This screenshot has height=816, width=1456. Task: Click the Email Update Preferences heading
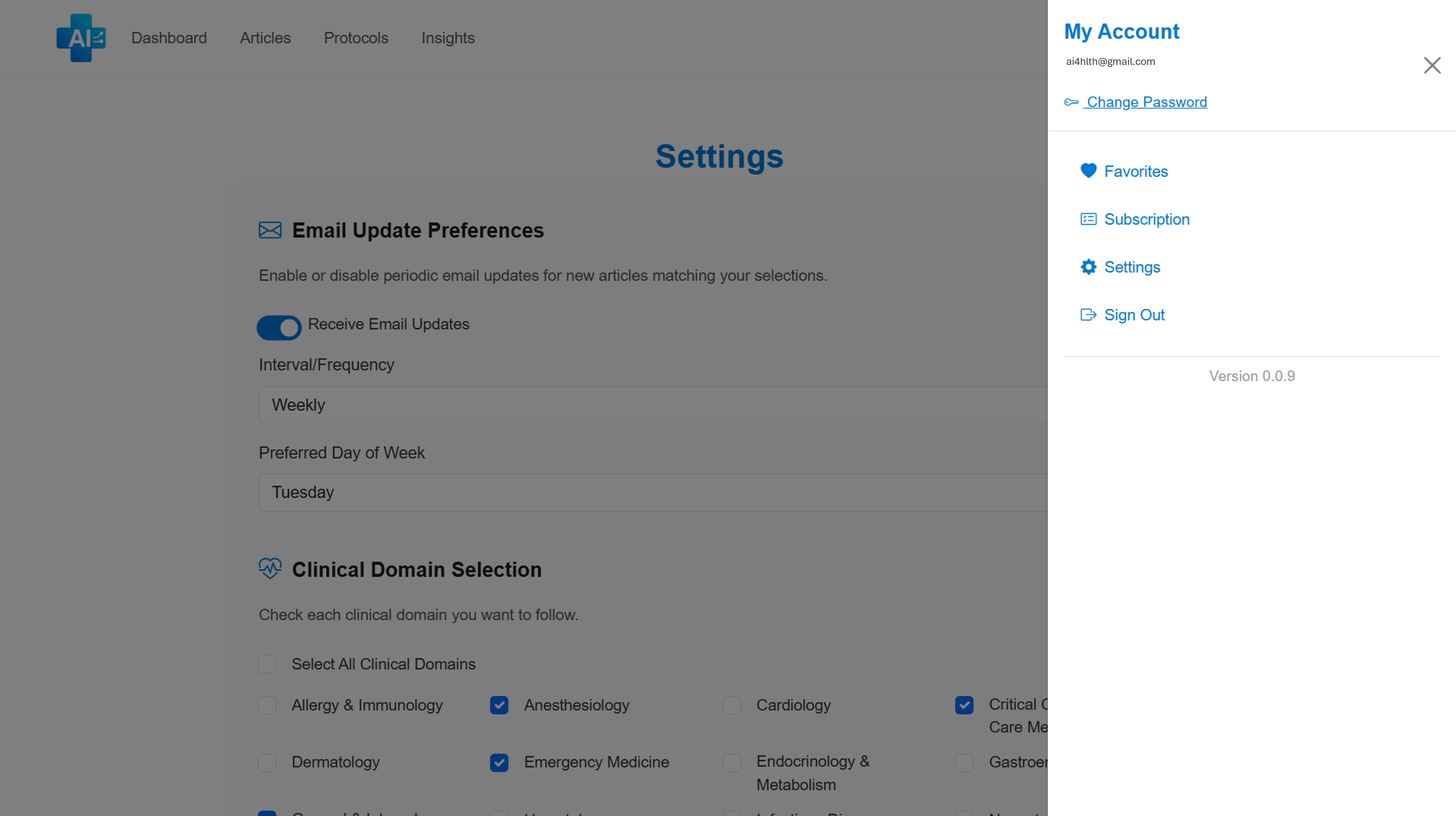[x=418, y=230]
